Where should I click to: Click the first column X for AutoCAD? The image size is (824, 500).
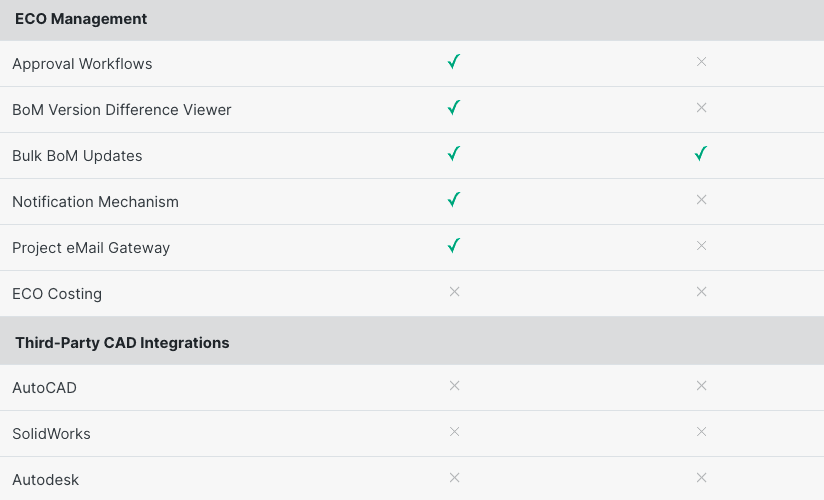tap(455, 386)
